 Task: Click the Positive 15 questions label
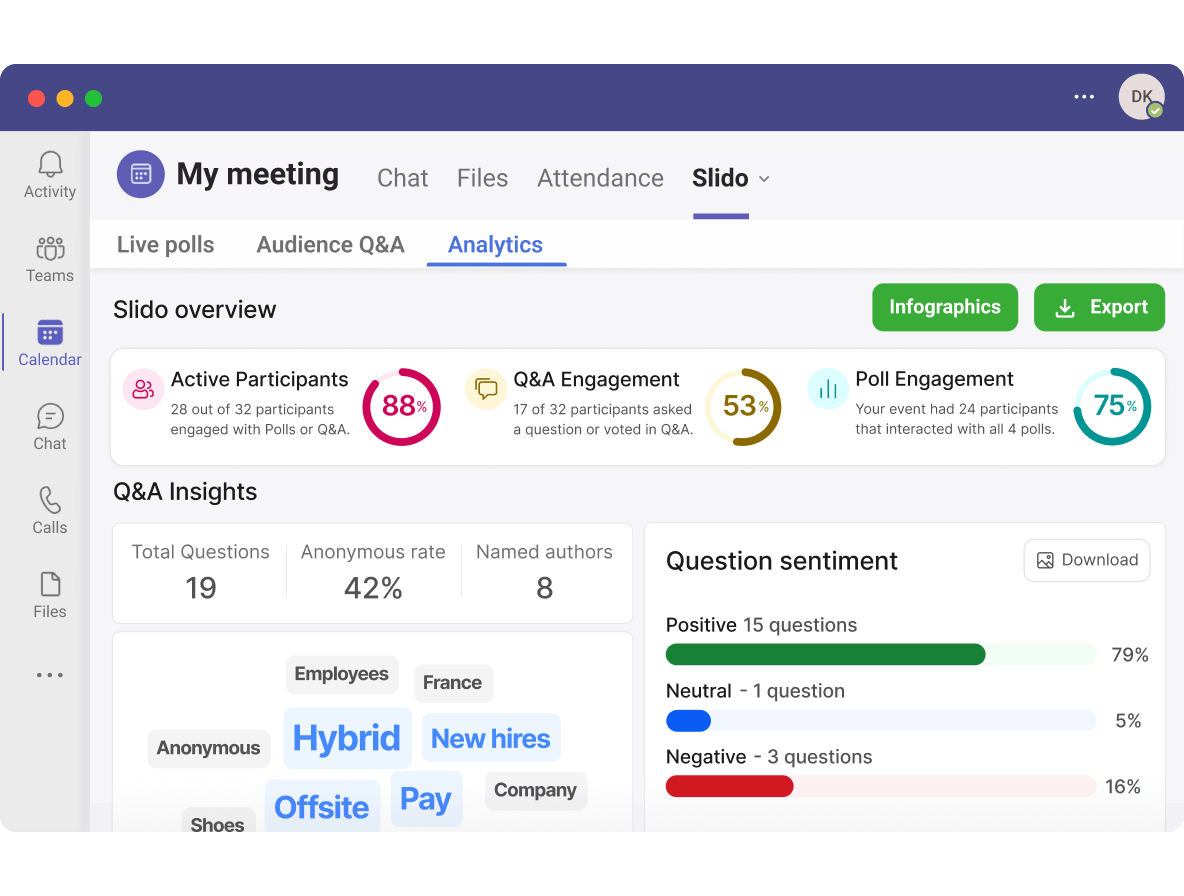click(761, 625)
